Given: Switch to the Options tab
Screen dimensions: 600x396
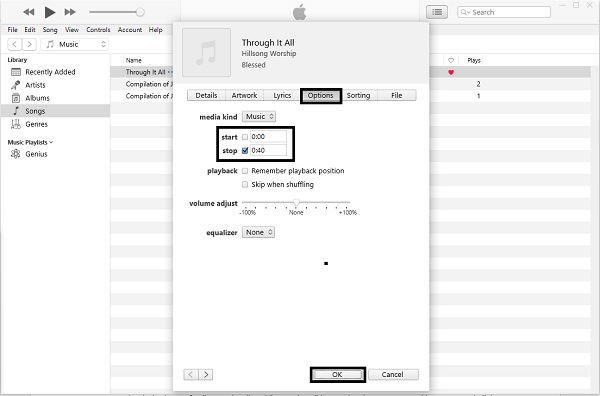Looking at the screenshot, I should click(321, 95).
